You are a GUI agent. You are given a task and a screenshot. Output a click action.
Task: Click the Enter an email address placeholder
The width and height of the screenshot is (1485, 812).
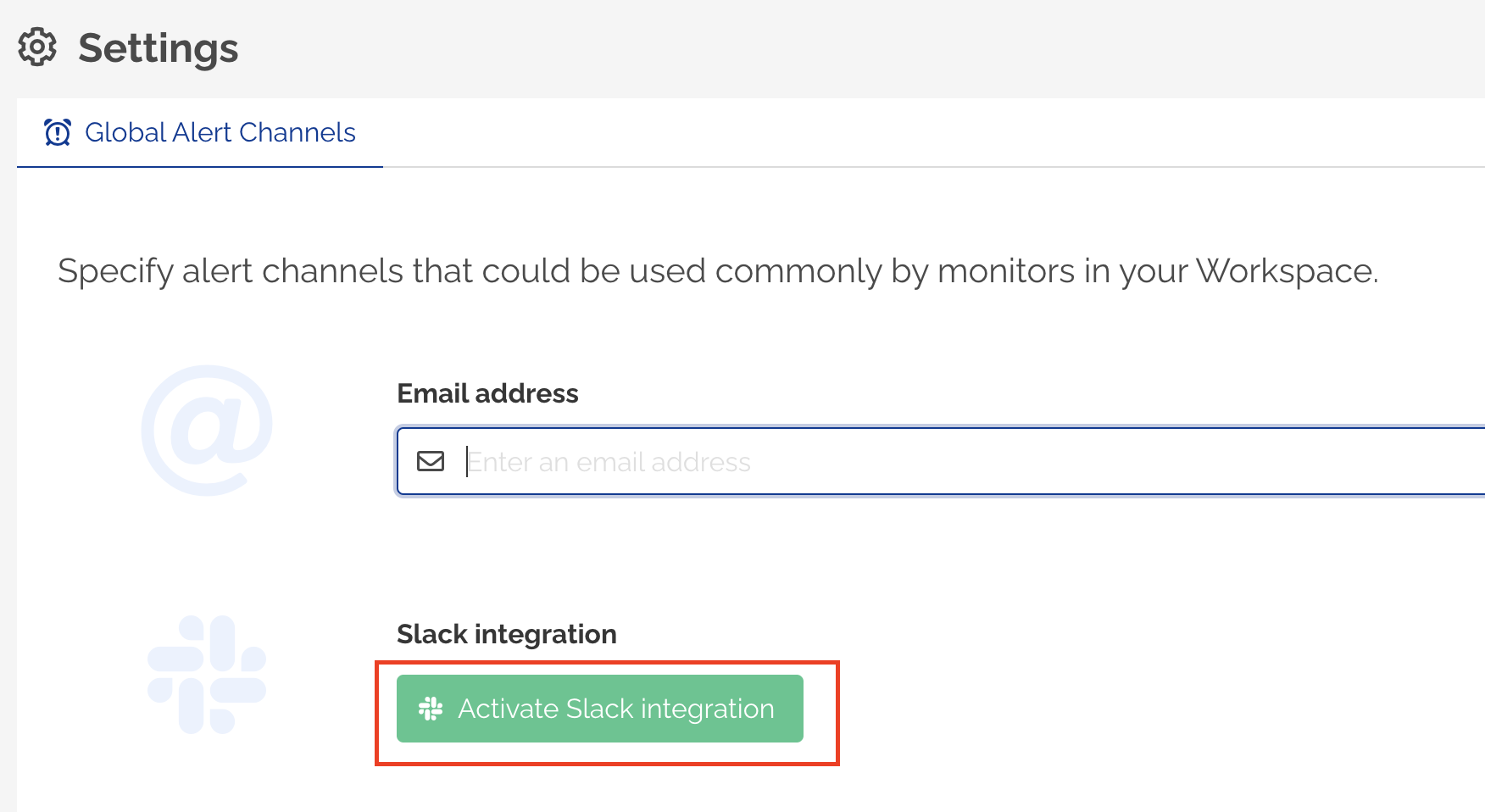pyautogui.click(x=609, y=461)
